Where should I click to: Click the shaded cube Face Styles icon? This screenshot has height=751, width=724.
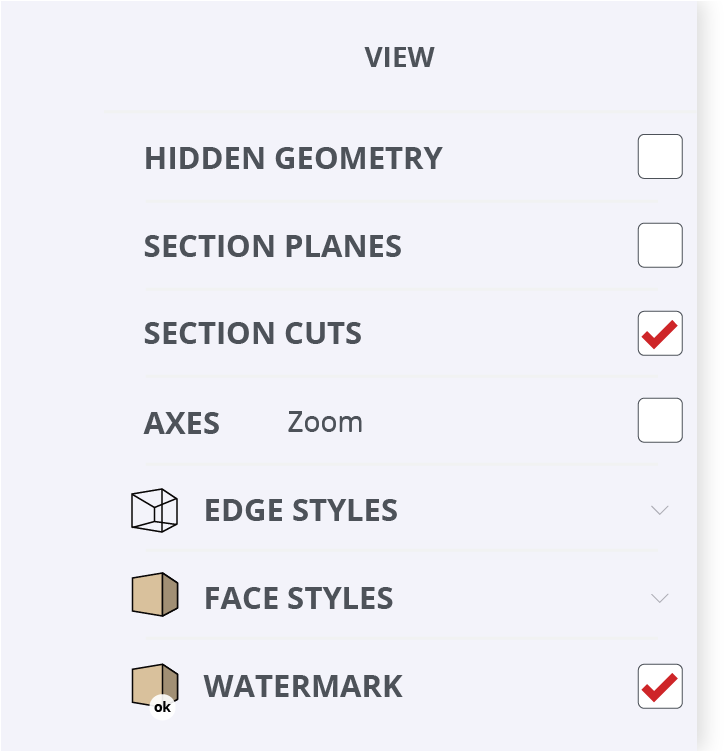pos(154,596)
